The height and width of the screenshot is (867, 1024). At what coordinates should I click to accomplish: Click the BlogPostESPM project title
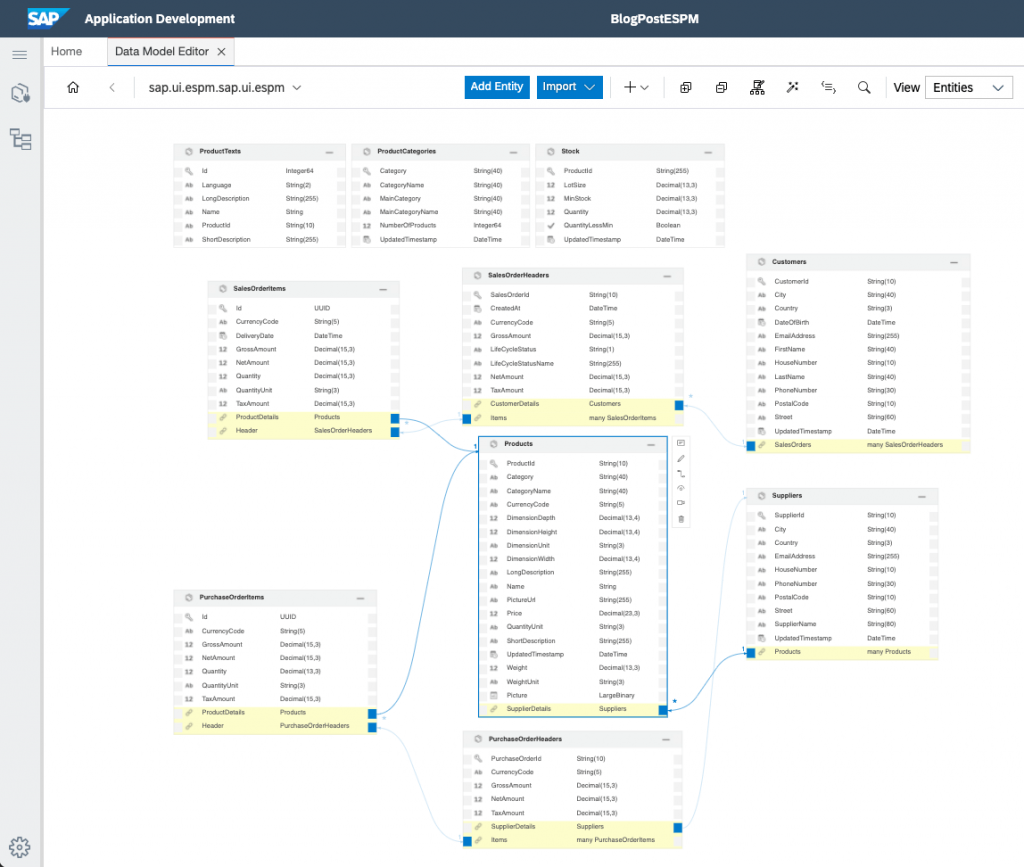pyautogui.click(x=654, y=19)
